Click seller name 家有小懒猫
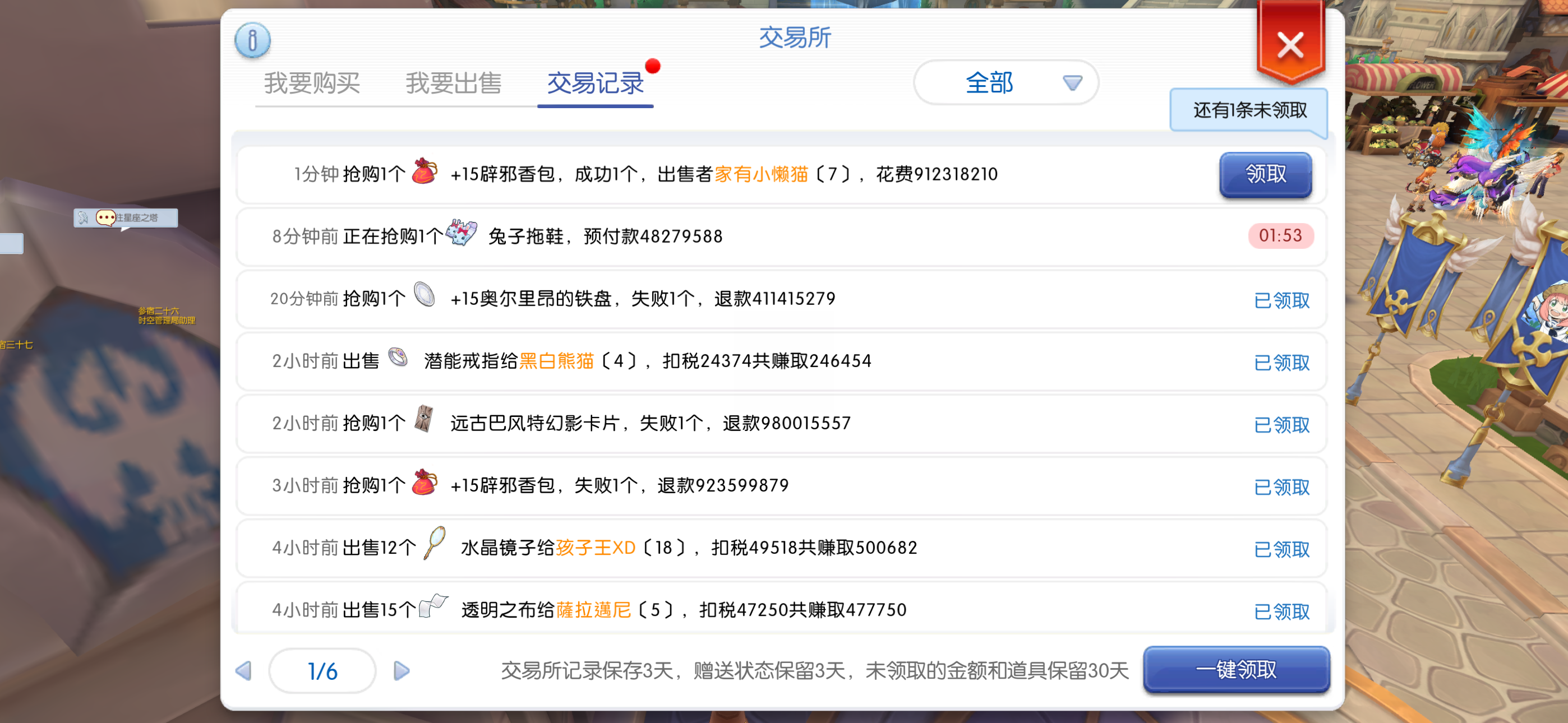 (x=761, y=175)
